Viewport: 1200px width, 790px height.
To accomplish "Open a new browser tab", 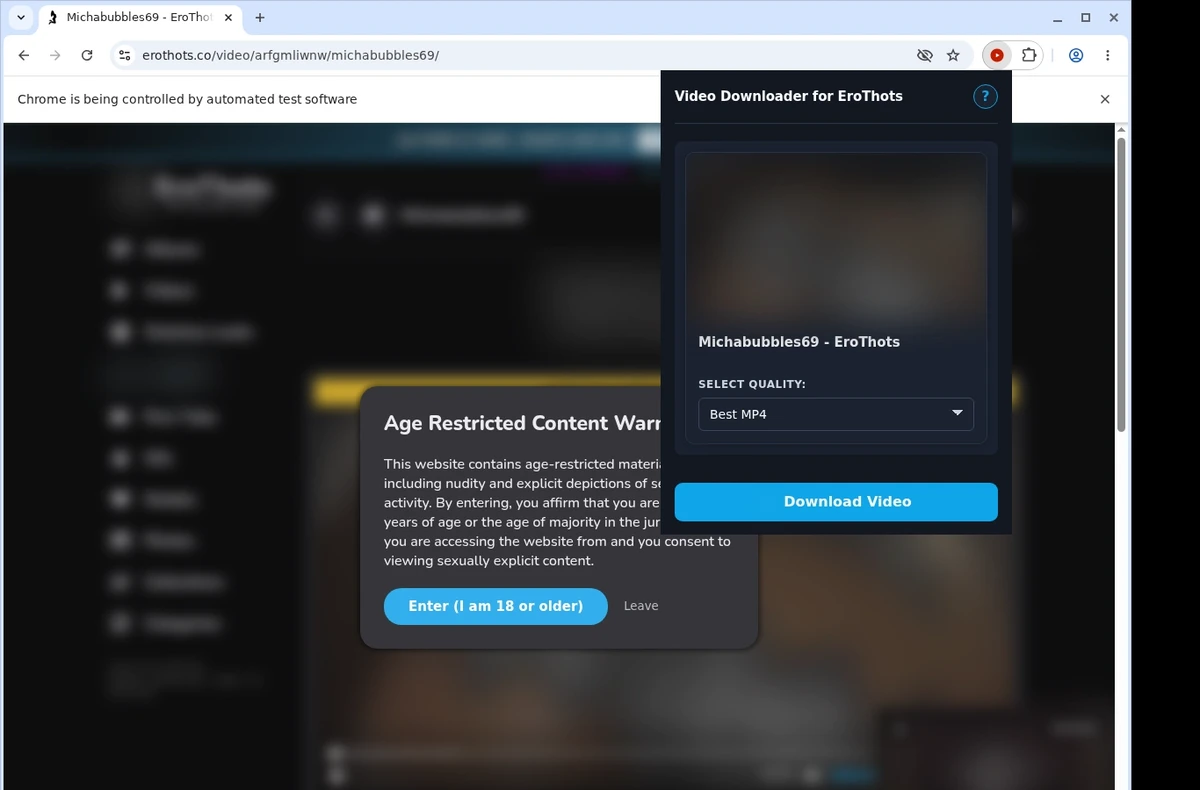I will click(x=260, y=17).
